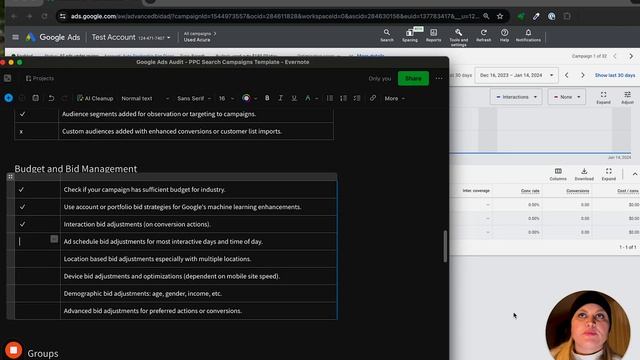Open the Evernote note options ellipsis
Viewport: 640px width, 360px height.
(439, 78)
